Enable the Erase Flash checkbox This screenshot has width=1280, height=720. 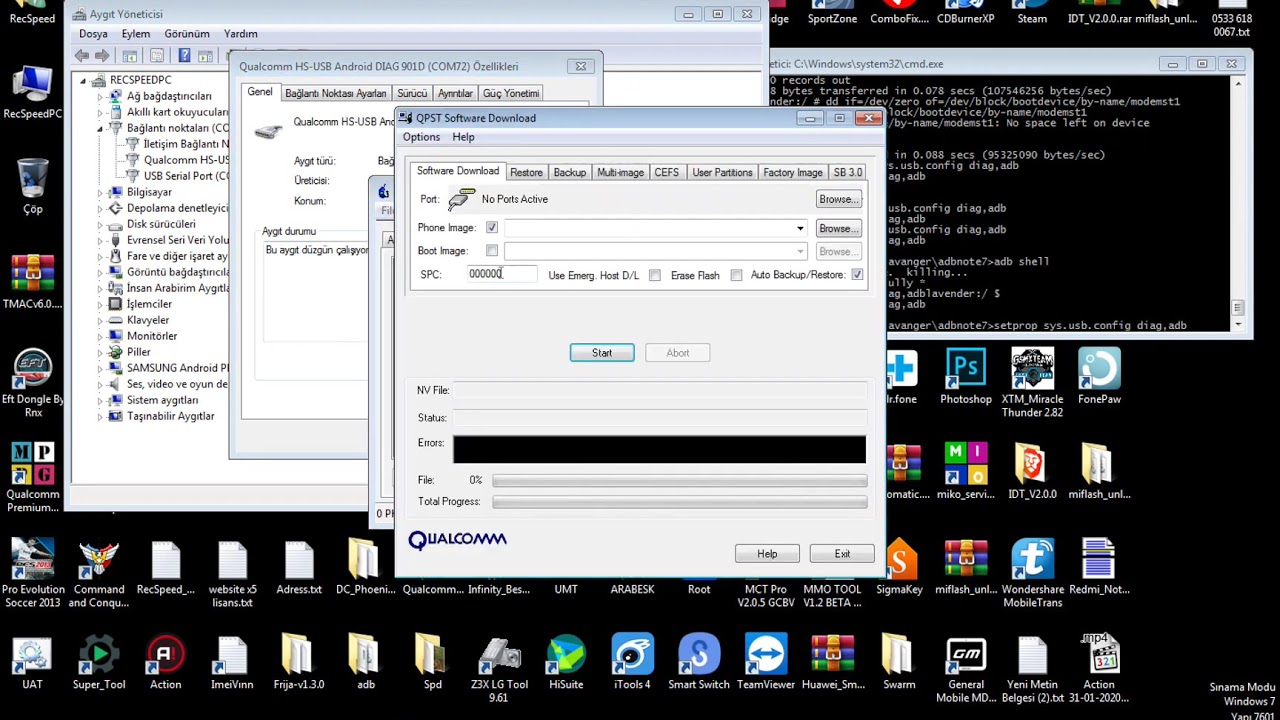(x=737, y=275)
